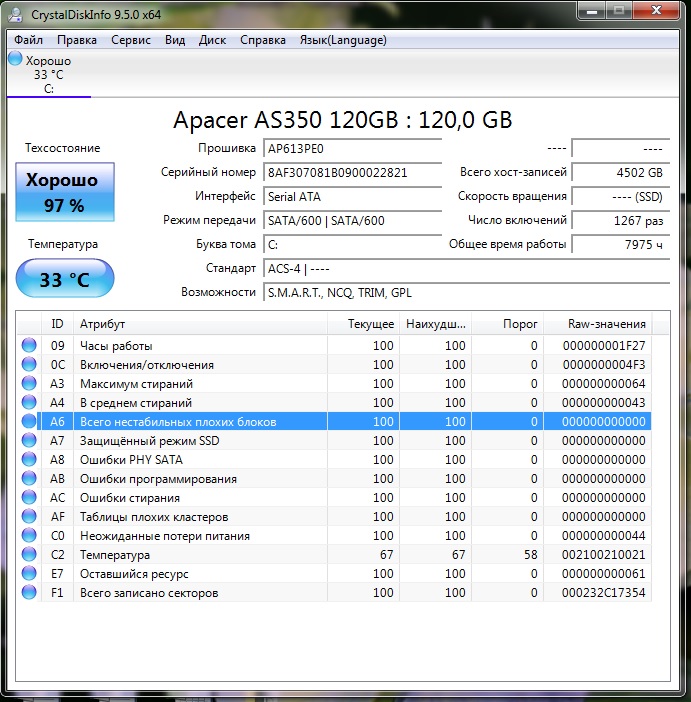The image size is (691, 702).
Task: Click status orb for Включения/отключения row
Action: tap(29, 364)
